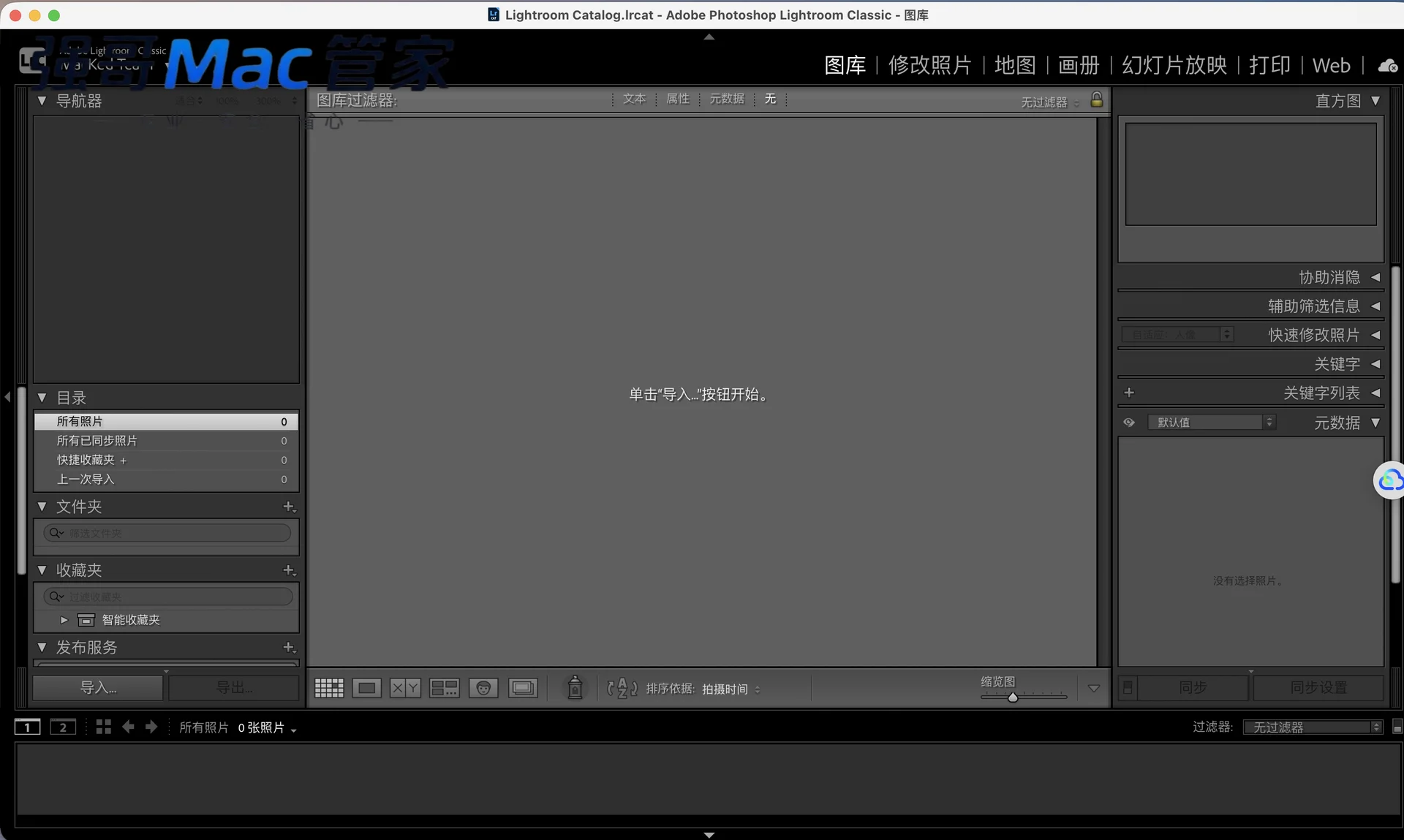Open Compare view (X|Y) icon

click(x=405, y=688)
